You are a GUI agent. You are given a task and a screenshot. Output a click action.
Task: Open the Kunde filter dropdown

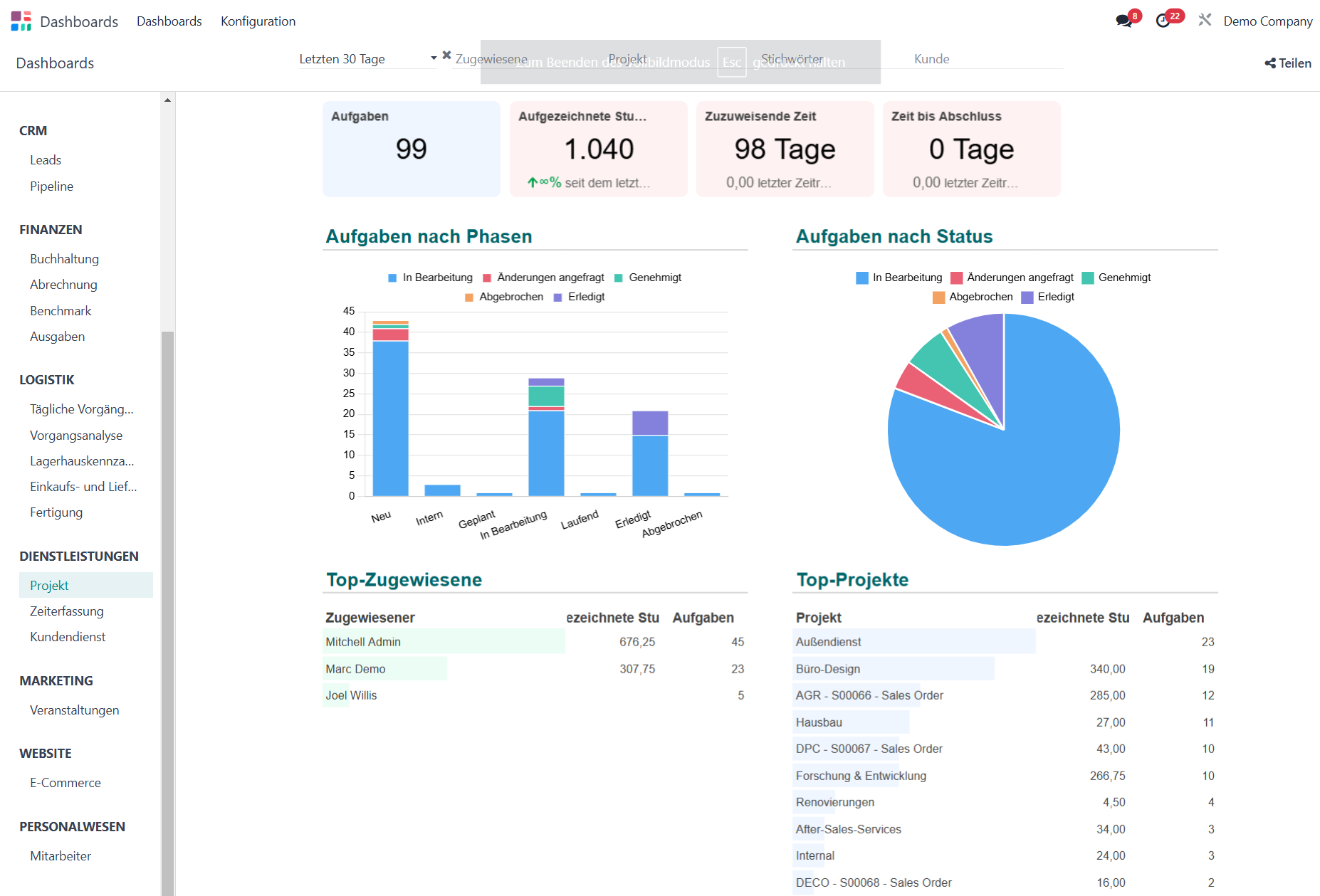pos(931,58)
